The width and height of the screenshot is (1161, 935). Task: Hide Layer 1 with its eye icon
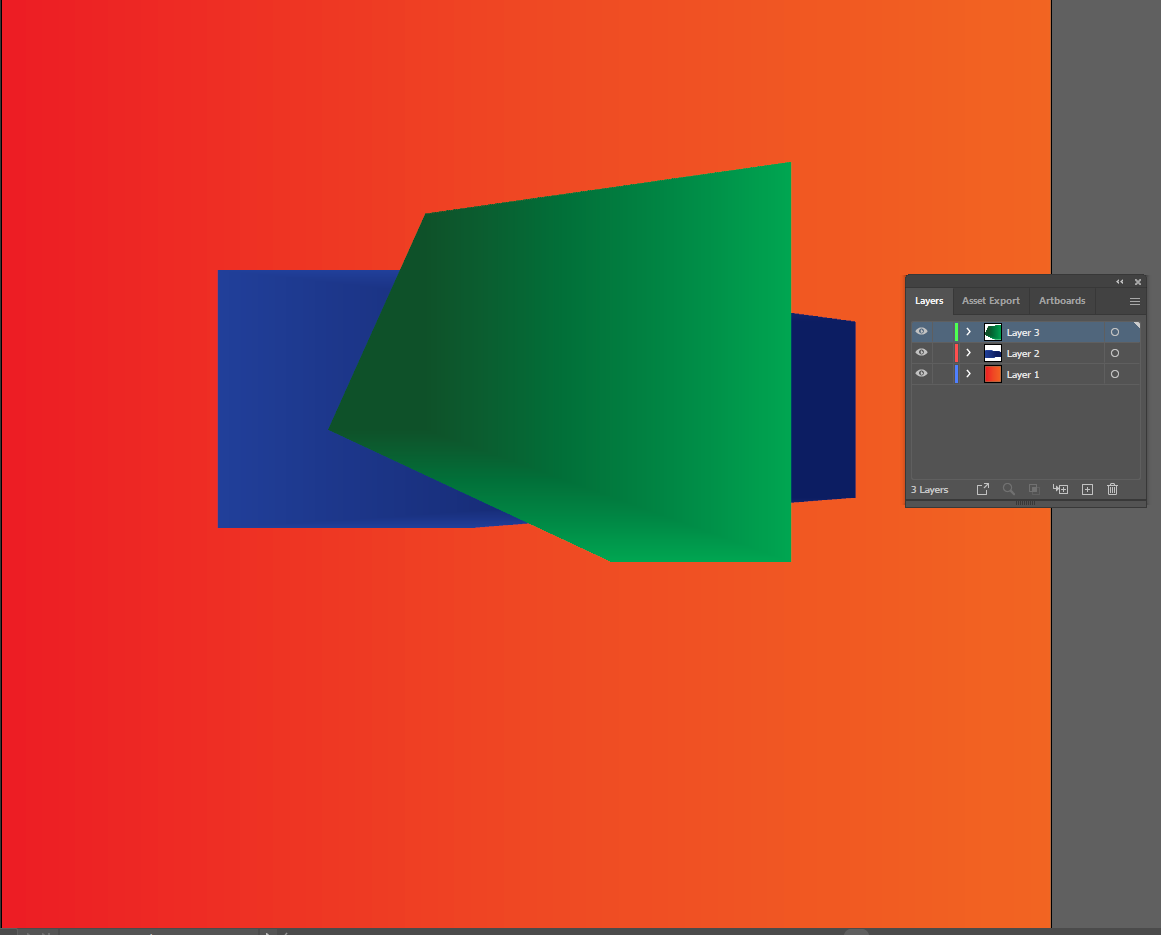tap(921, 373)
